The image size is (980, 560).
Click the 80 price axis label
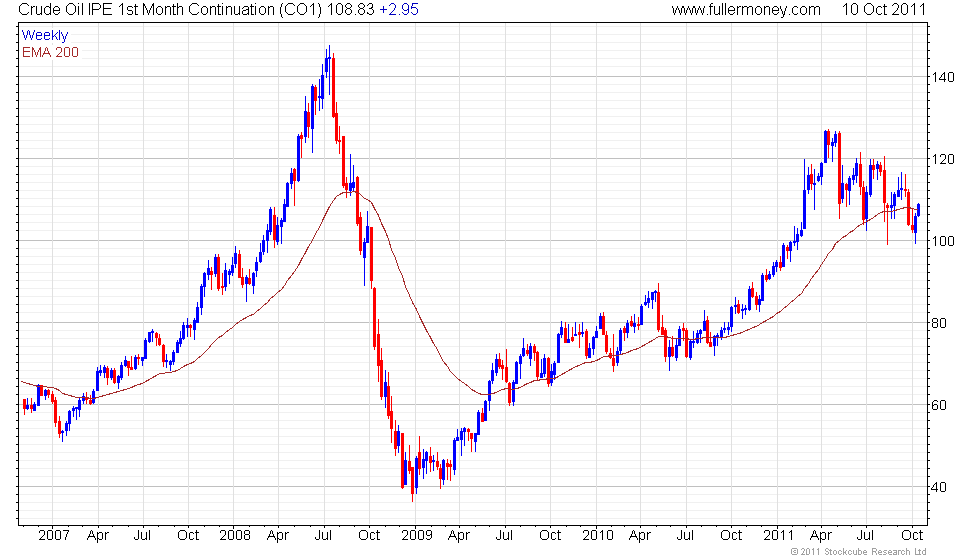pos(939,323)
